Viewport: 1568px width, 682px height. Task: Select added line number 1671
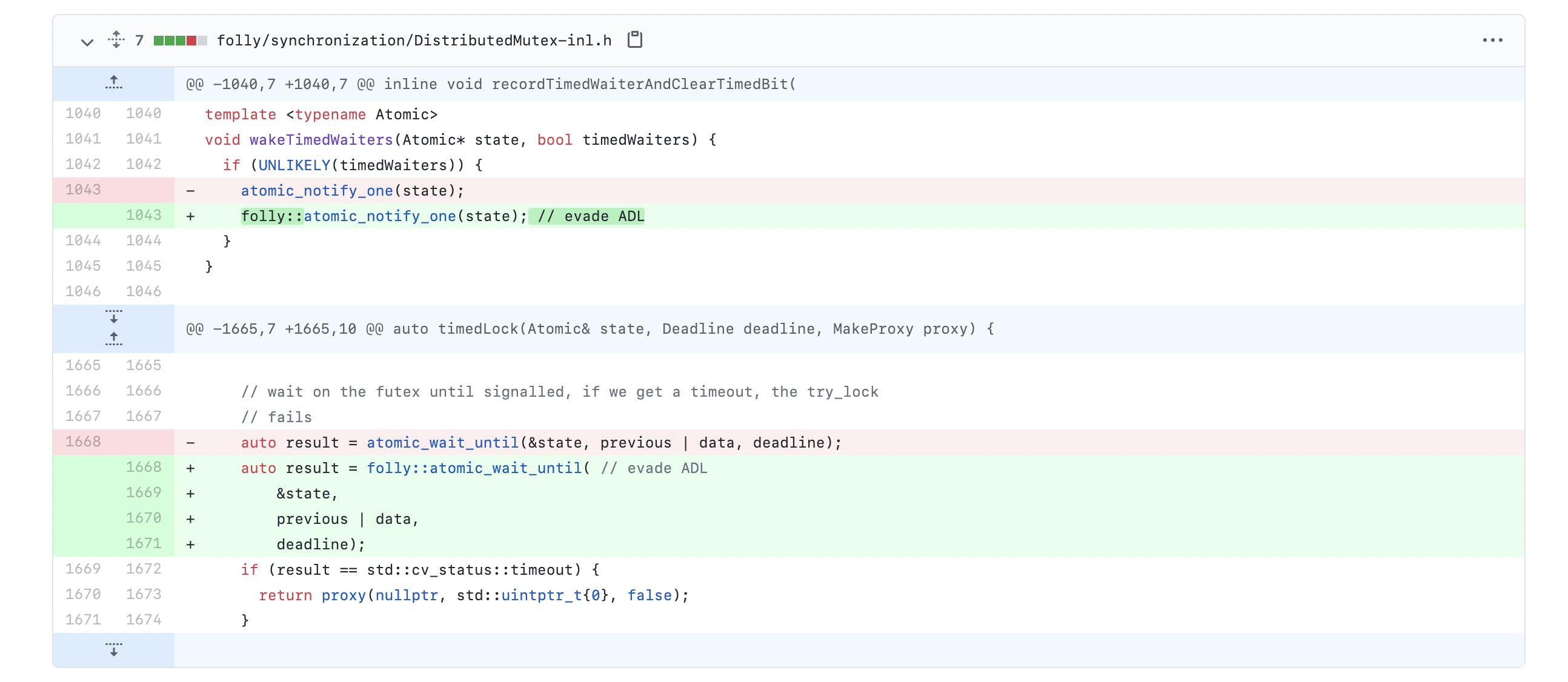[x=143, y=543]
